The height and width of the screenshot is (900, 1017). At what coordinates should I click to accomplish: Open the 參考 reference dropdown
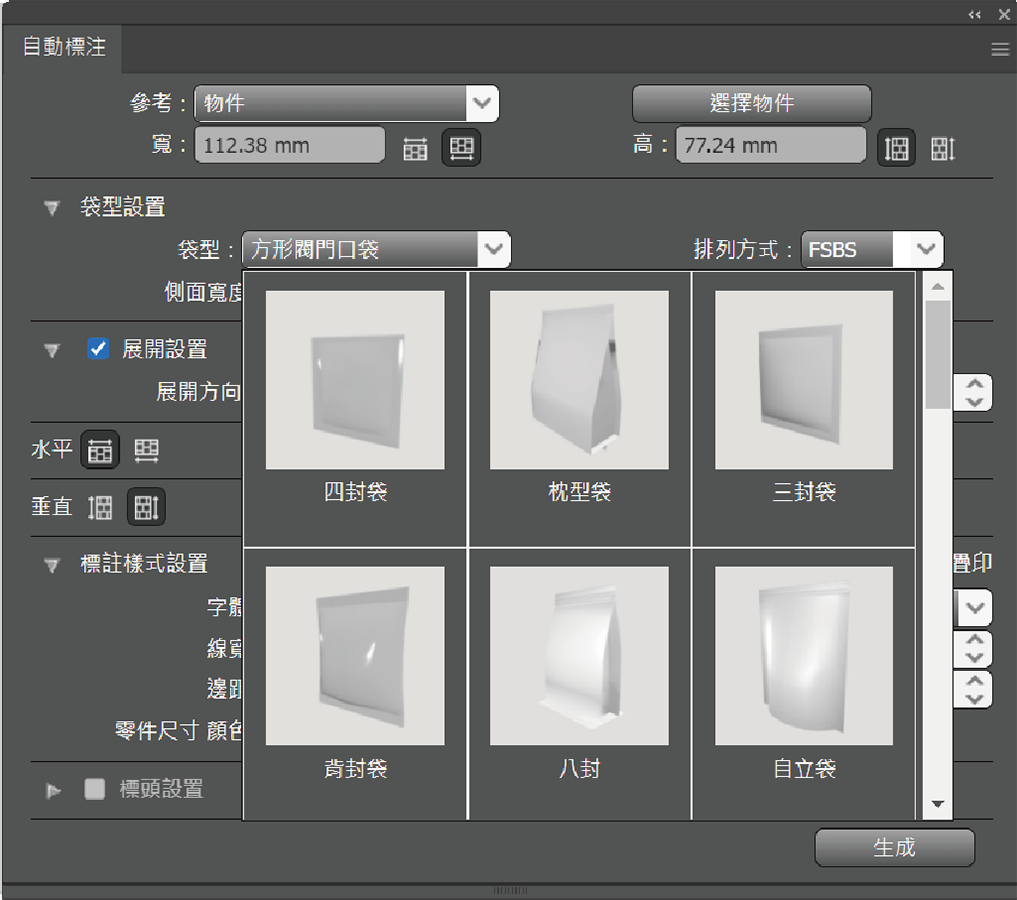pos(483,103)
